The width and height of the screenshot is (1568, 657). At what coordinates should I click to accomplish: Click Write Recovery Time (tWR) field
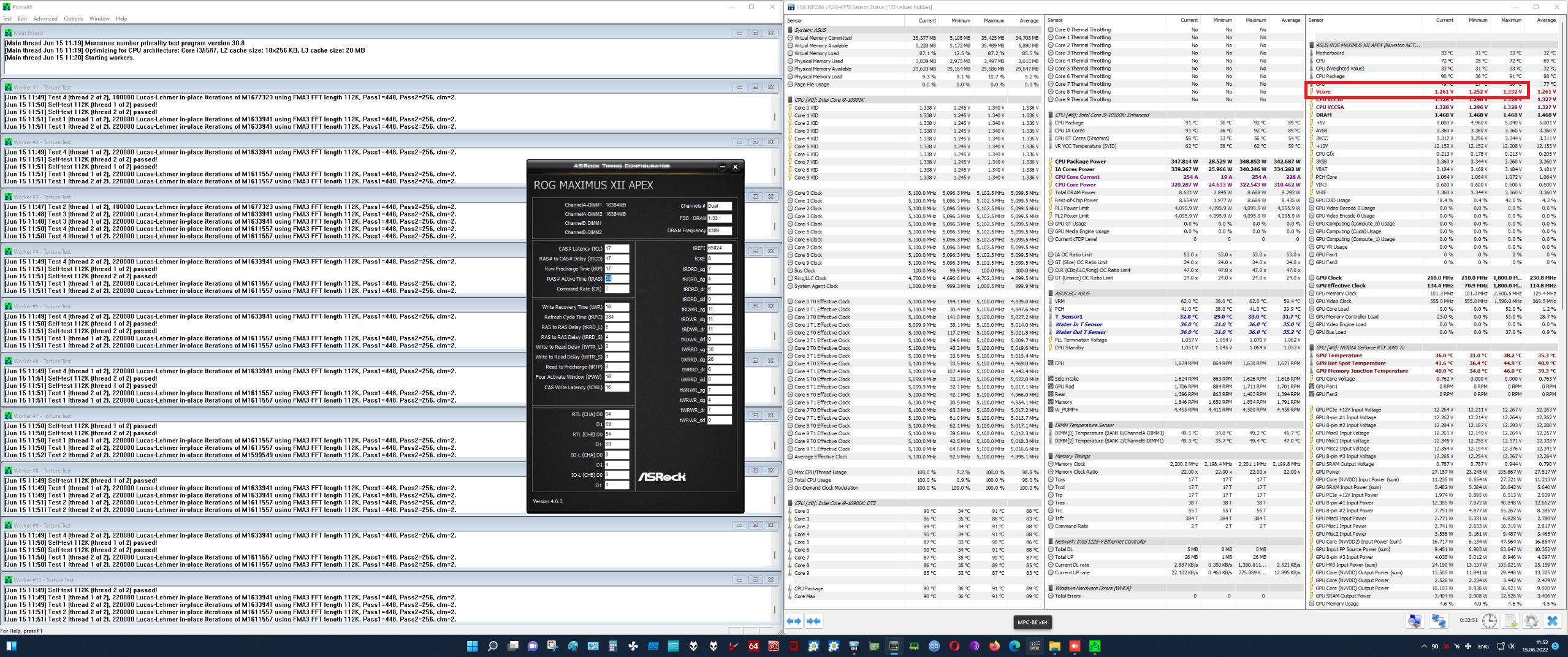617,307
